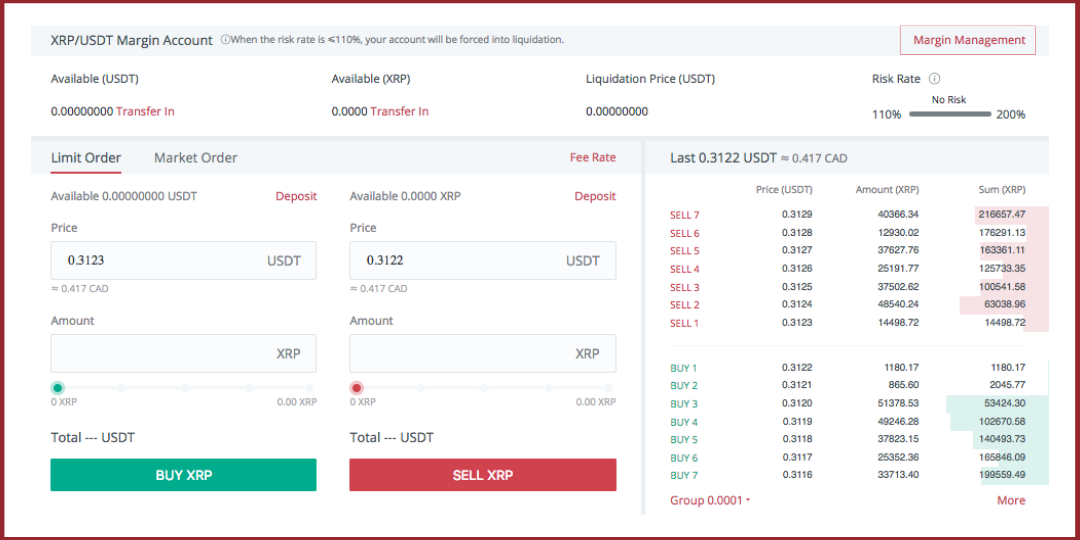This screenshot has height=540, width=1080.
Task: Click More below the order book
Action: pos(1011,501)
